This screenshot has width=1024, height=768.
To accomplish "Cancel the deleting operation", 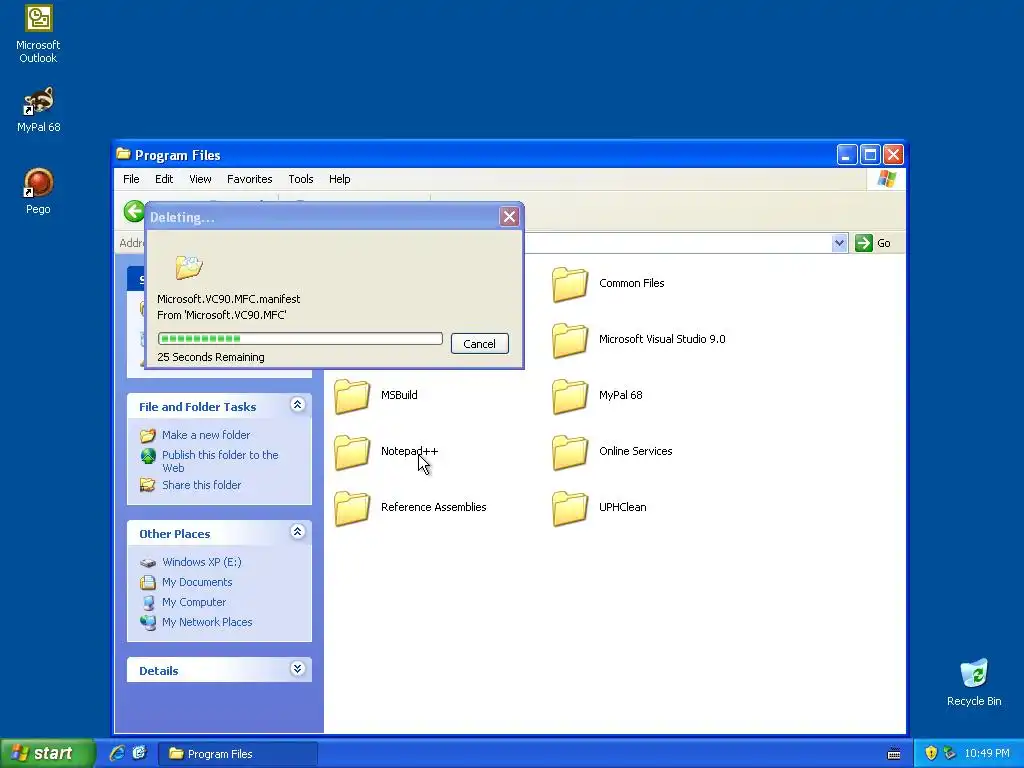I will (x=479, y=344).
